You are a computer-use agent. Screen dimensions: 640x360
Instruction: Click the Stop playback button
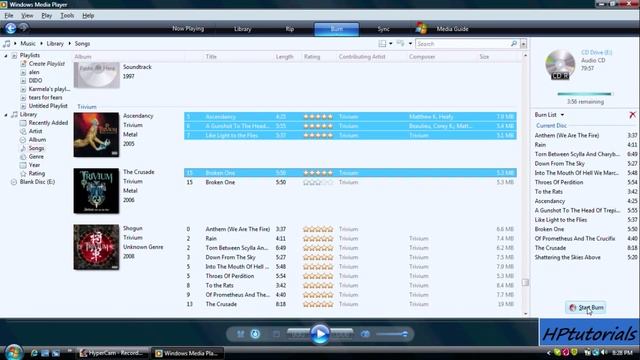(276, 334)
